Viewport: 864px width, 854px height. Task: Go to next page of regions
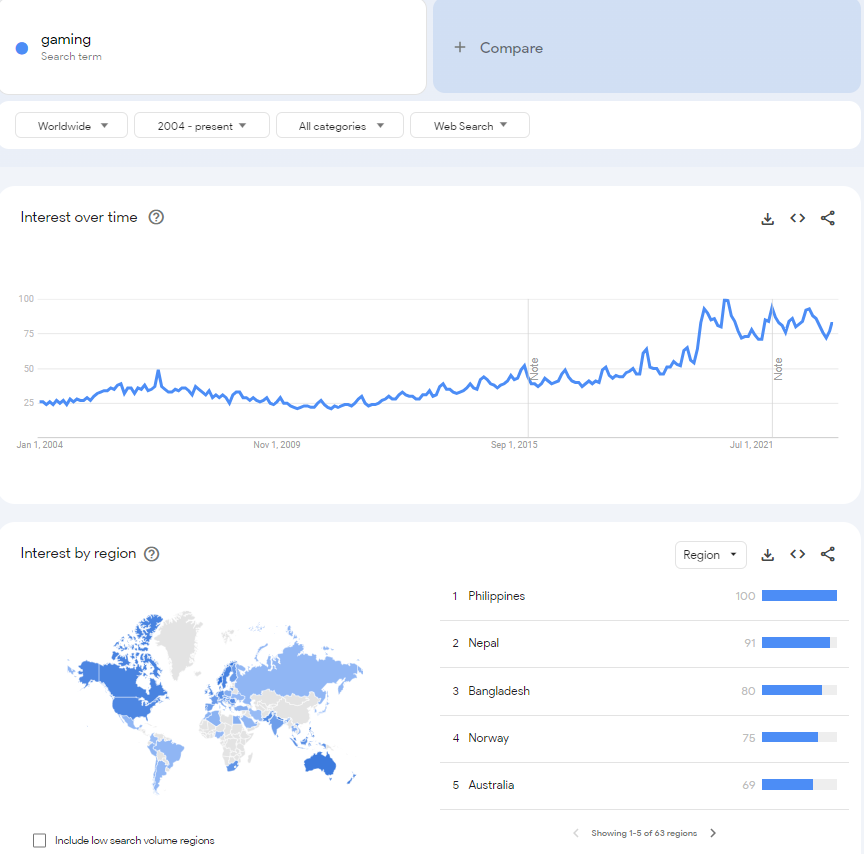pyautogui.click(x=713, y=833)
